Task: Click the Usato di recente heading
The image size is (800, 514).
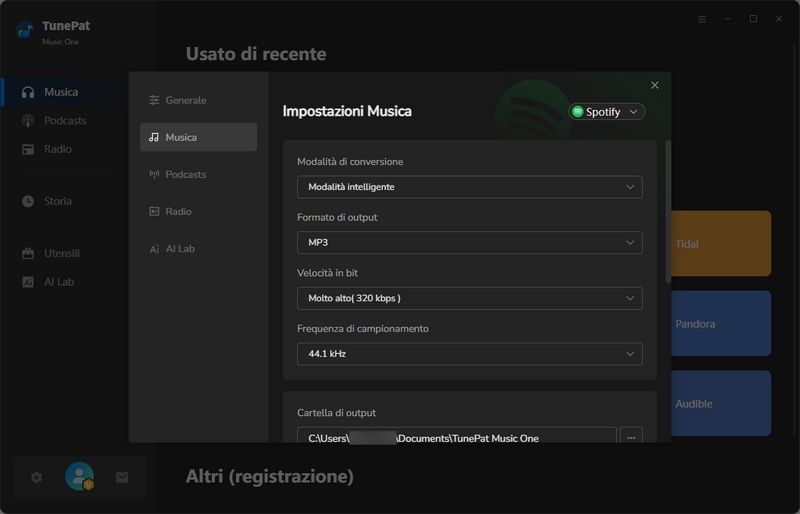Action: [x=256, y=54]
